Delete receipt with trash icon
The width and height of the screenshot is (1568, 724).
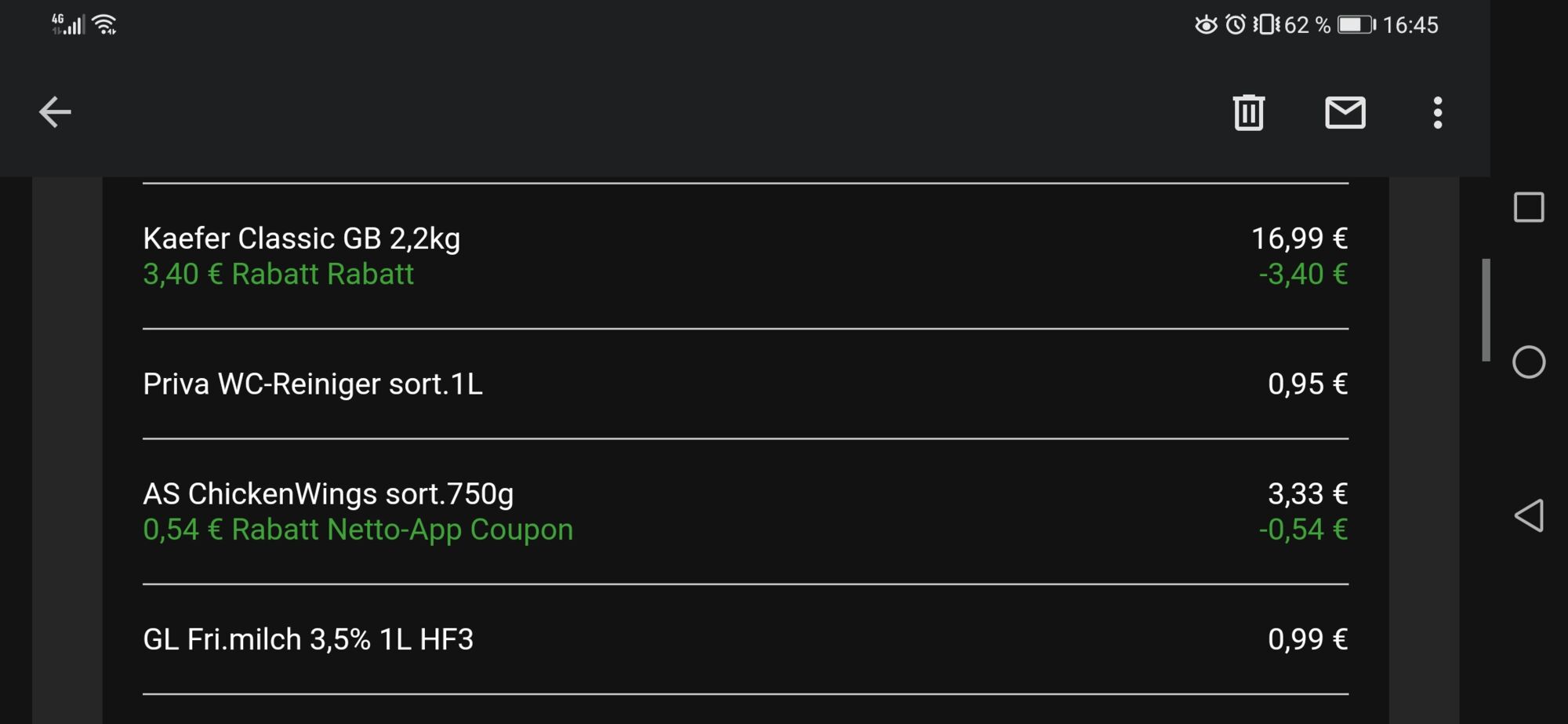click(1248, 112)
